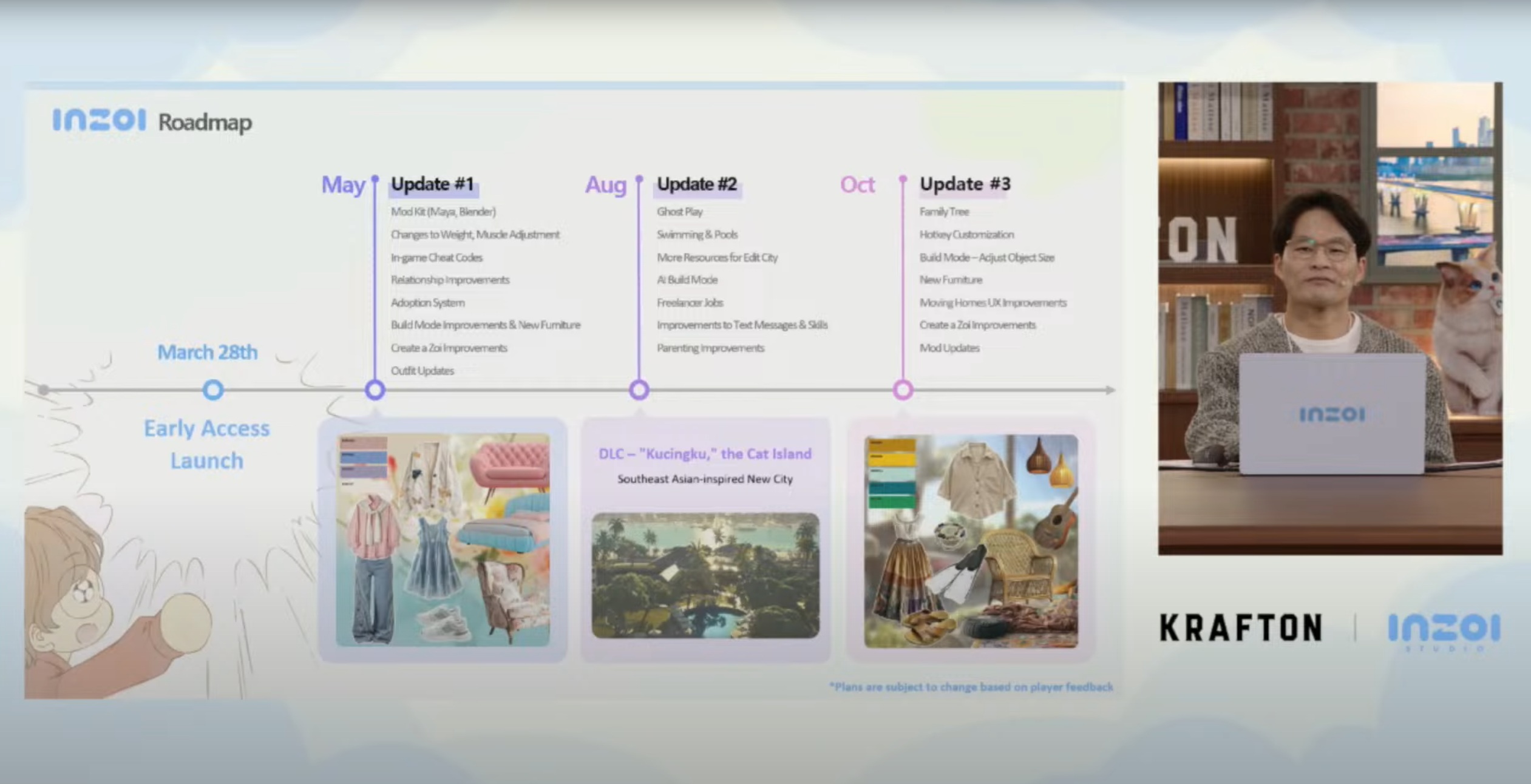Click the Mod Kit (Maya, Blender) line

pos(443,212)
